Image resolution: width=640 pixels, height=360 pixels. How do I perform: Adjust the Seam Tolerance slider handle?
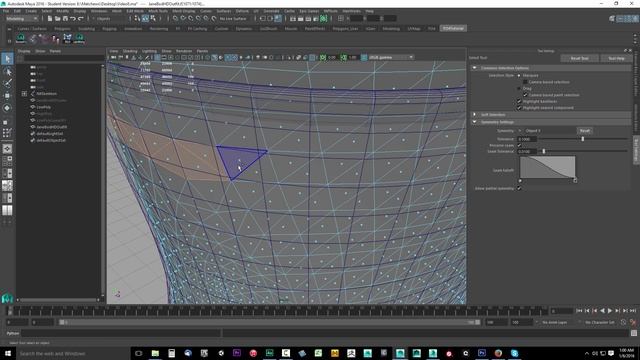coord(544,151)
